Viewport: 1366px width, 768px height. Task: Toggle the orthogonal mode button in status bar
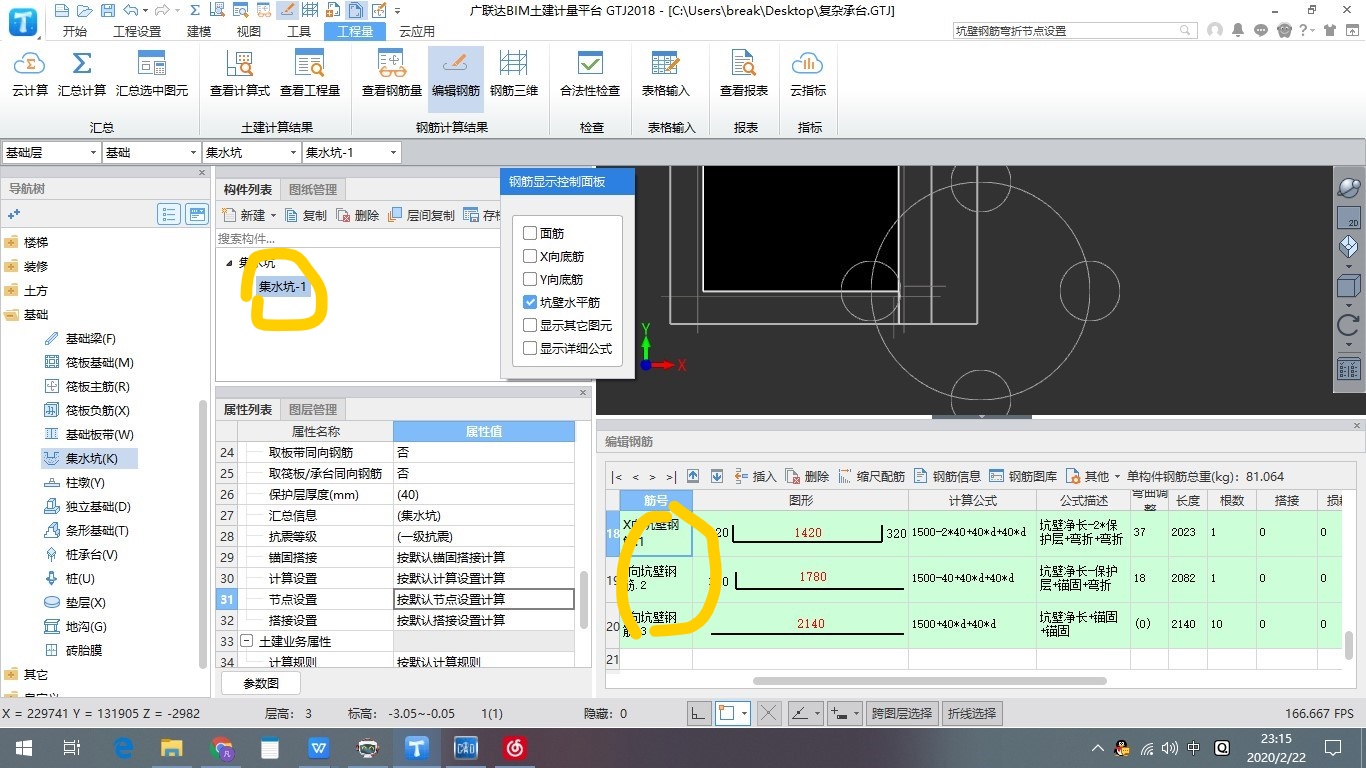tap(699, 713)
